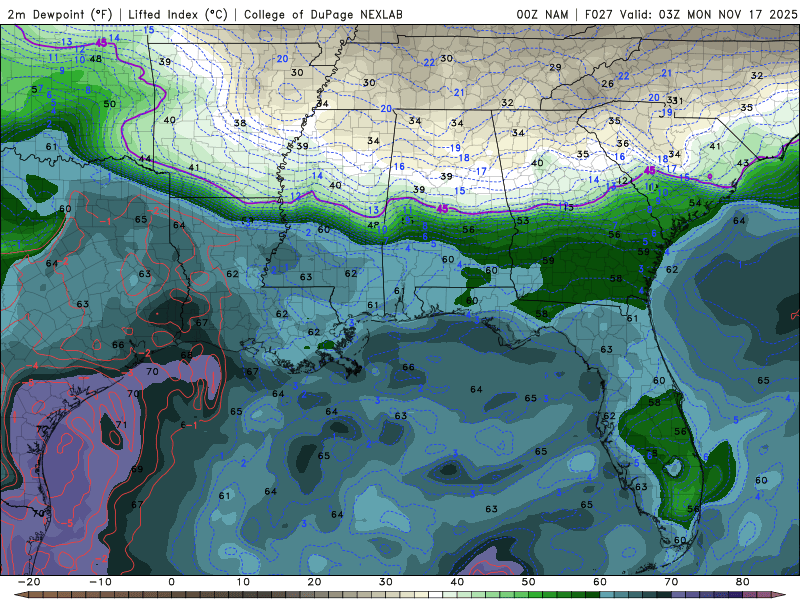Click the dewpoint value "29" on the map
This screenshot has width=800, height=600.
point(555,67)
